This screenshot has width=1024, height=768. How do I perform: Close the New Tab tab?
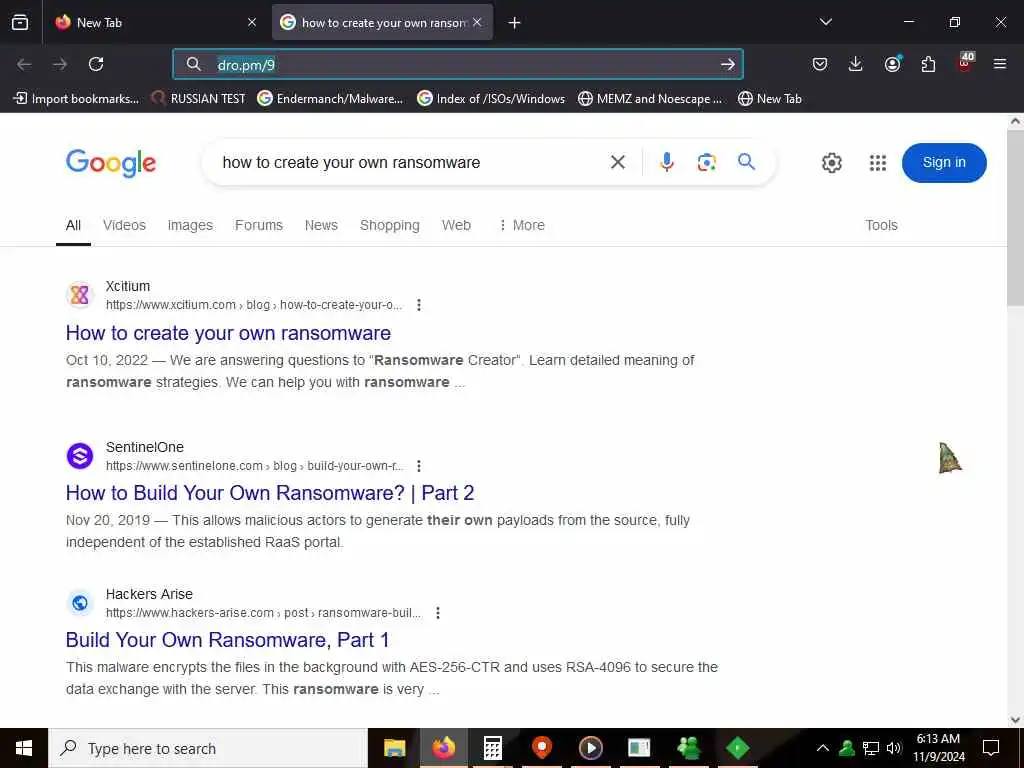click(252, 22)
